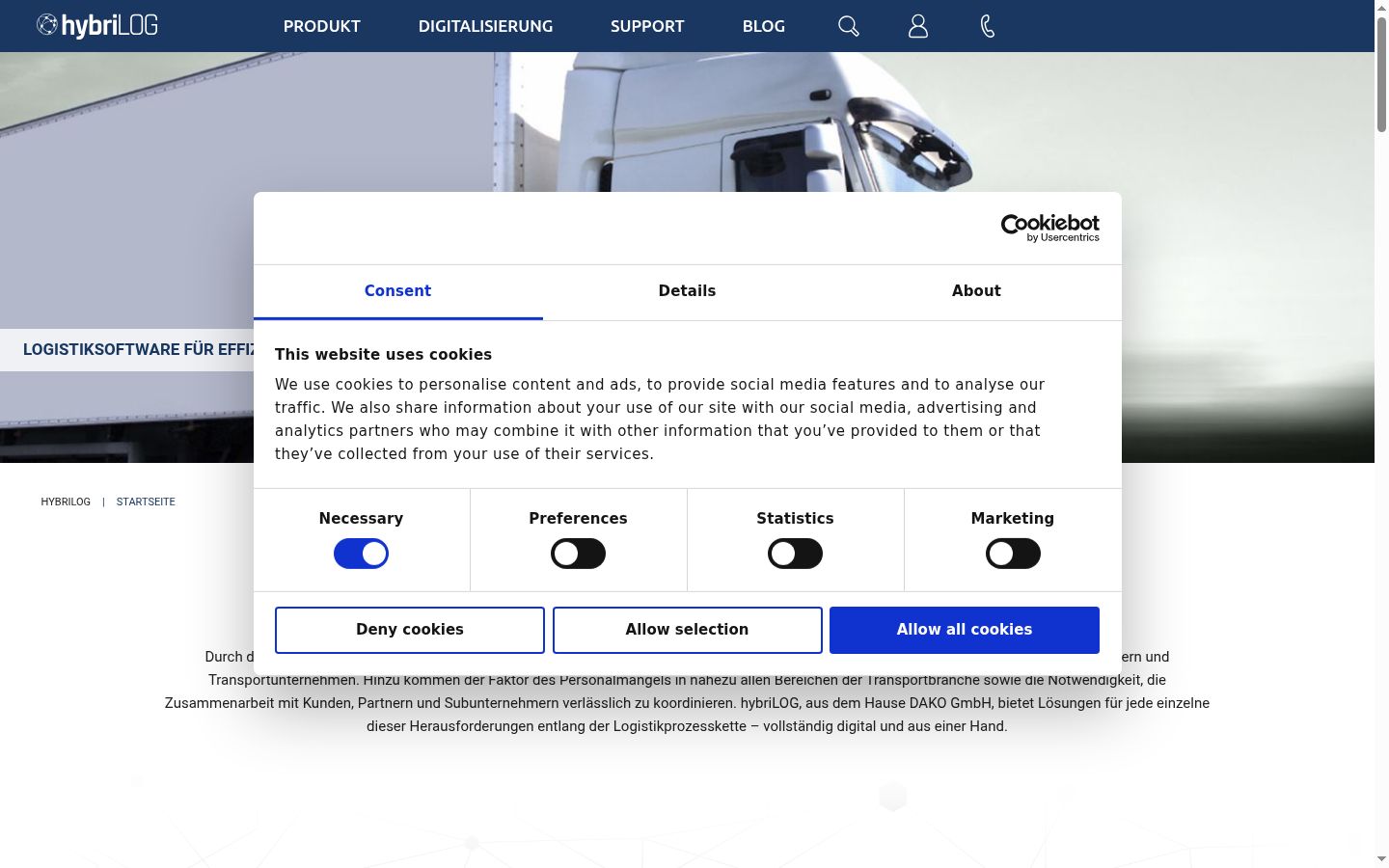
Task: Expand the SUPPORT navigation menu
Action: tap(647, 26)
